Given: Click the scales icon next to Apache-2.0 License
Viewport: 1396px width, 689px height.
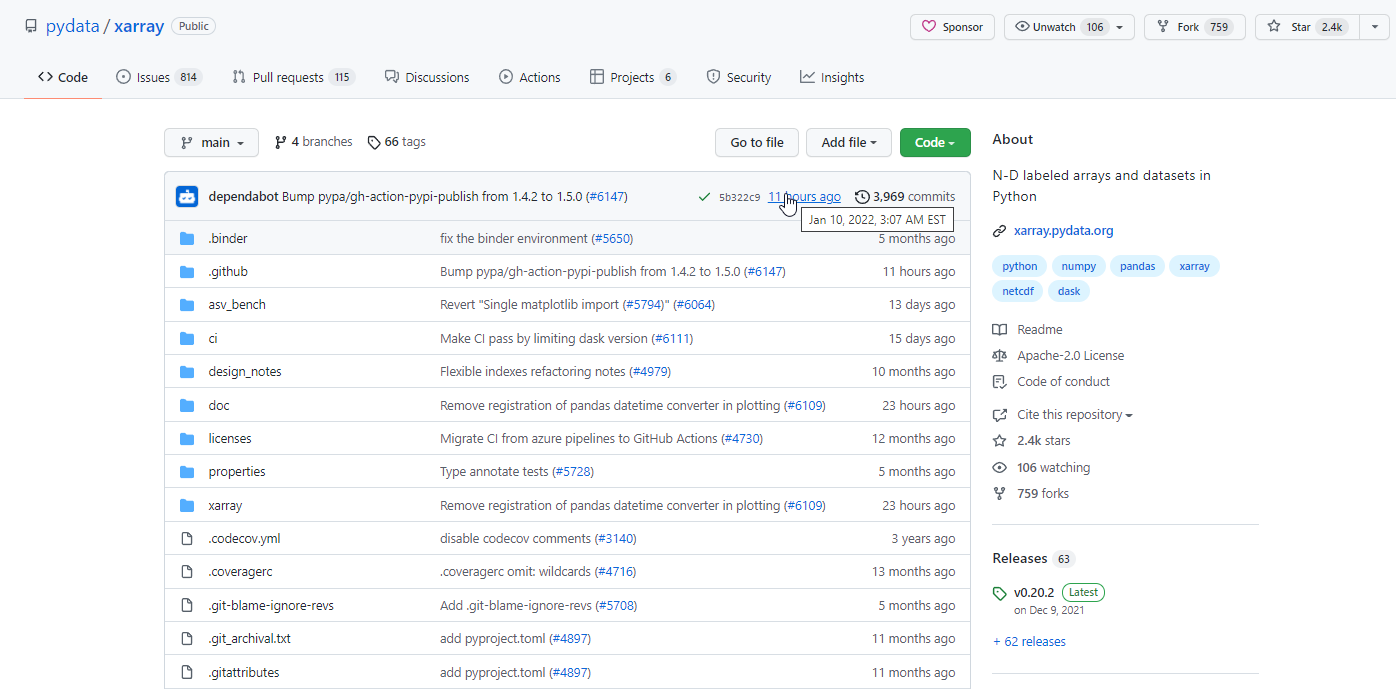Looking at the screenshot, I should (999, 355).
